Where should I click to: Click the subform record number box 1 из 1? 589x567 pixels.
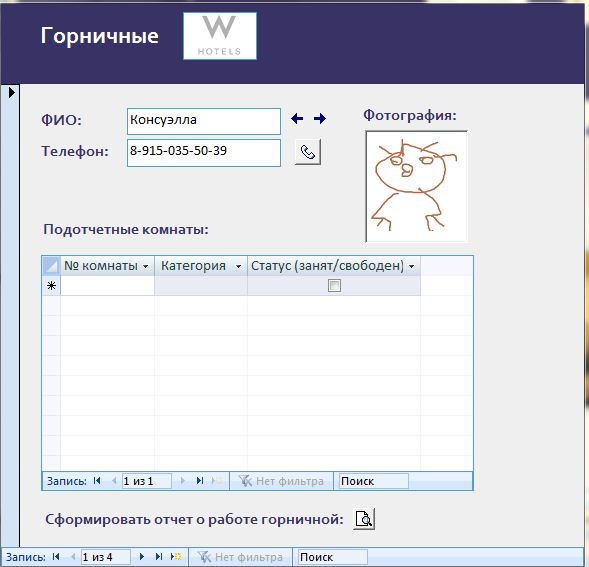(x=146, y=481)
